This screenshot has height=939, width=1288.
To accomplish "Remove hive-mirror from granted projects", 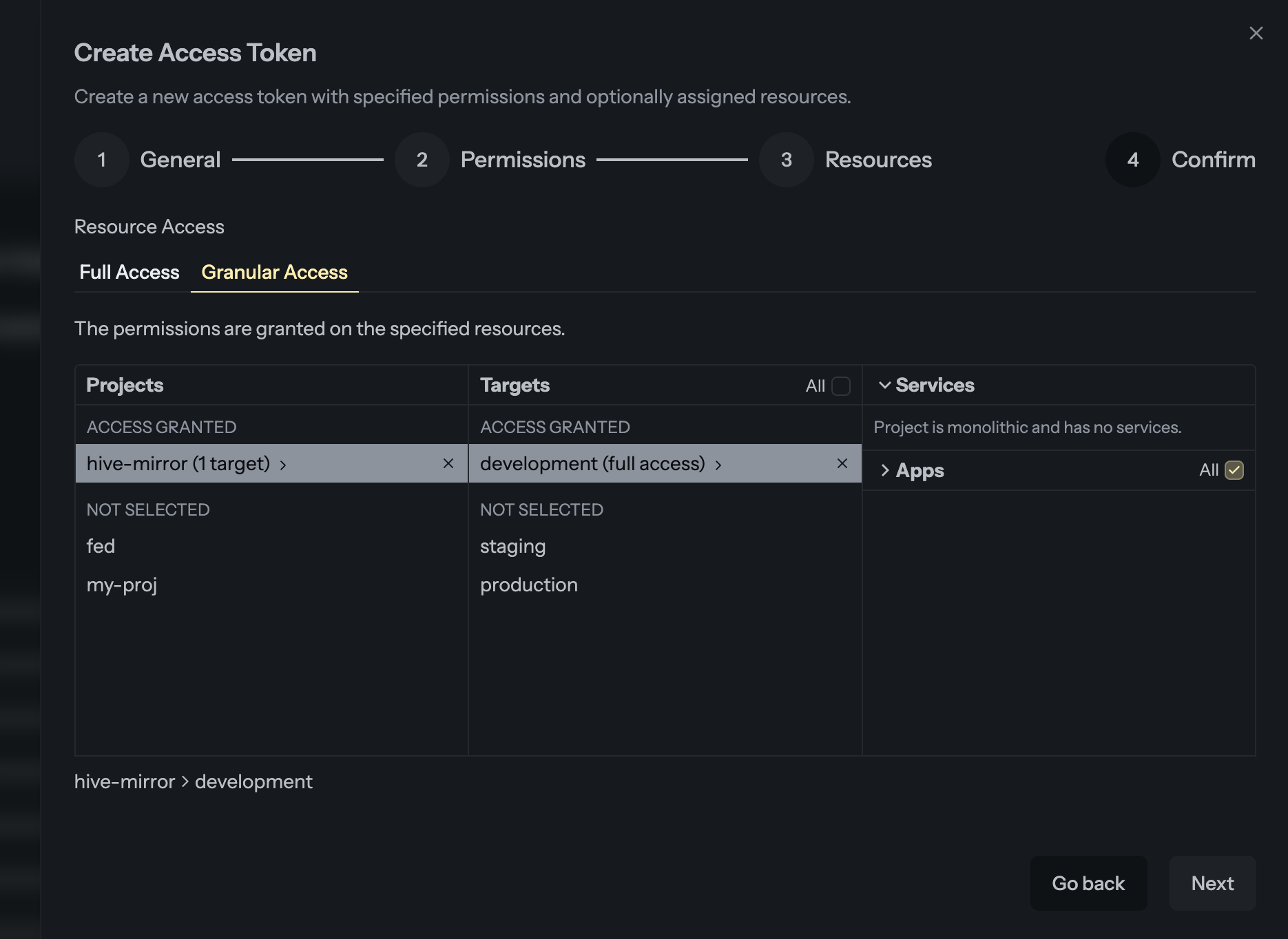I will [x=448, y=463].
